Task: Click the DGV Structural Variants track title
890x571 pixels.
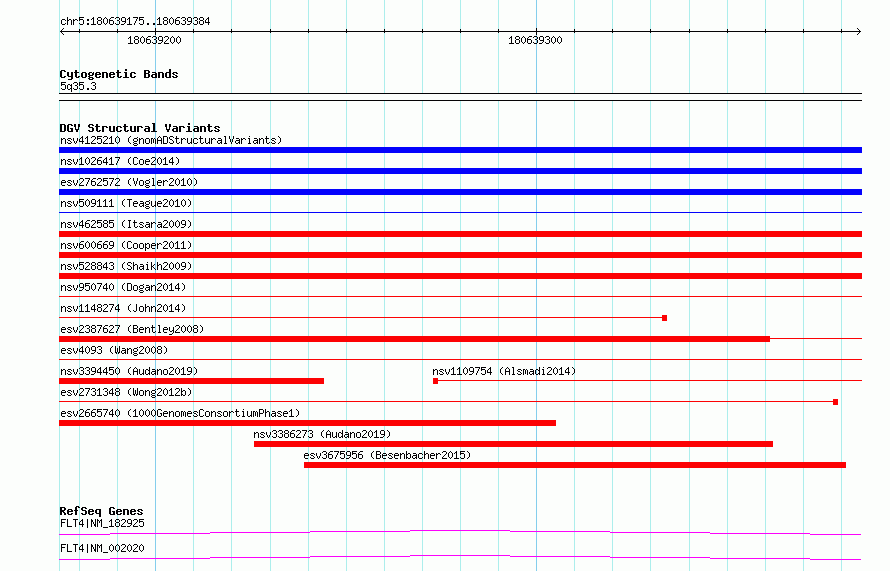Action: pyautogui.click(x=140, y=128)
